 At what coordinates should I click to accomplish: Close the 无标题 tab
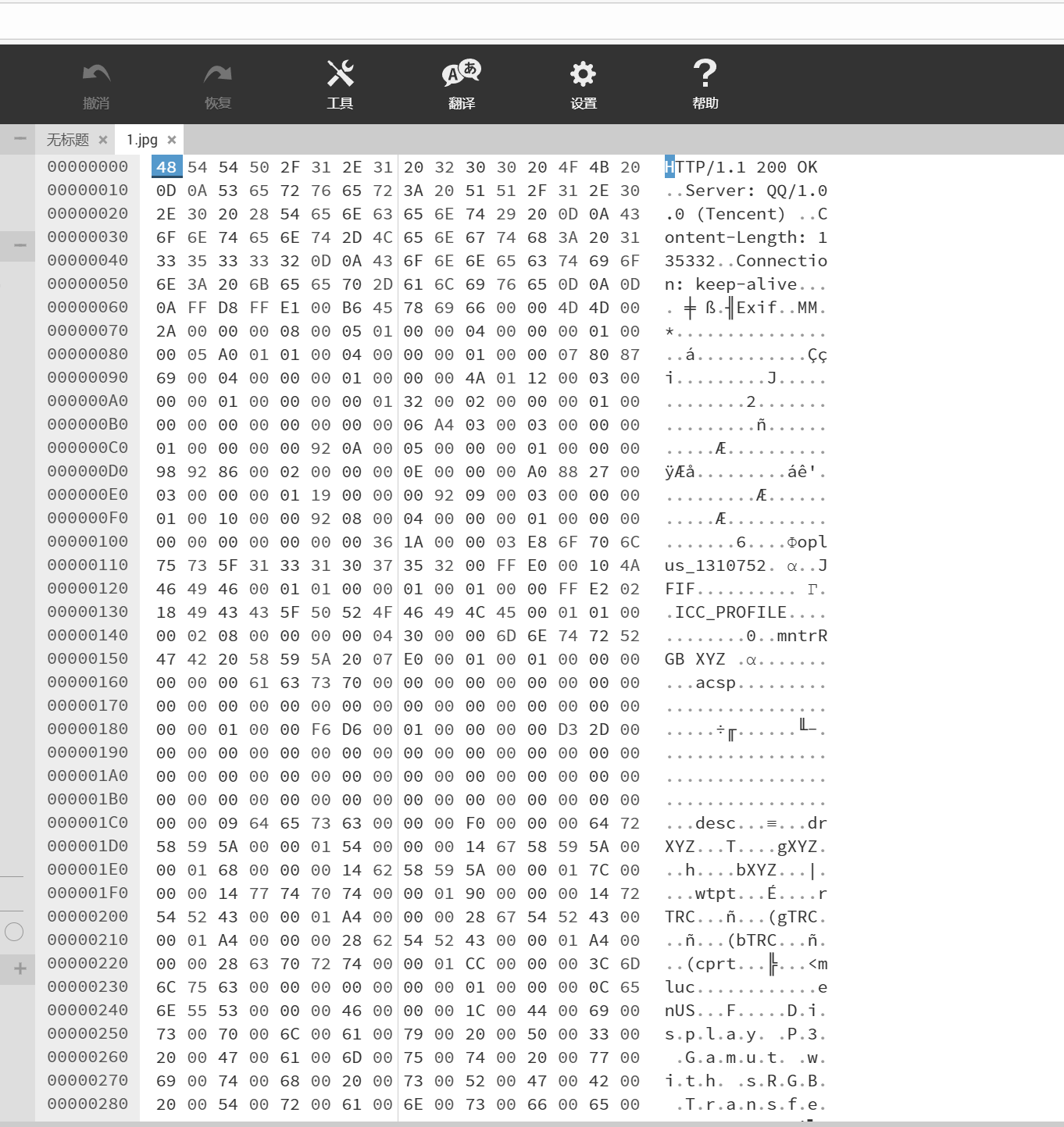tap(104, 138)
